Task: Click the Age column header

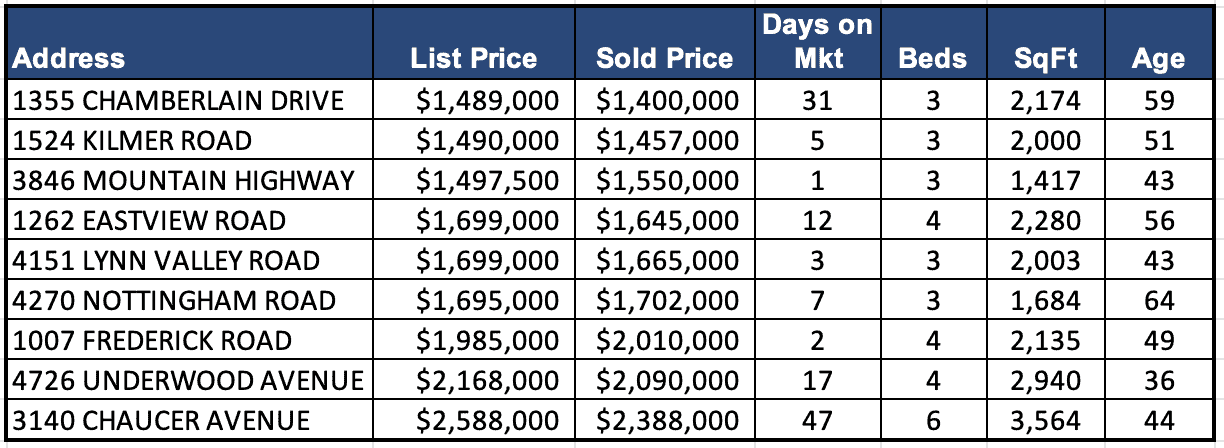Action: click(1158, 58)
